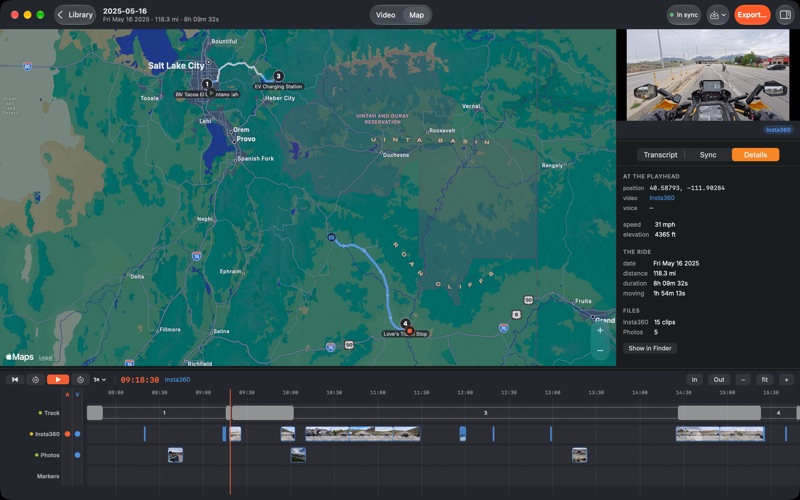Click the 12:00 mark on time ruler

465,393
